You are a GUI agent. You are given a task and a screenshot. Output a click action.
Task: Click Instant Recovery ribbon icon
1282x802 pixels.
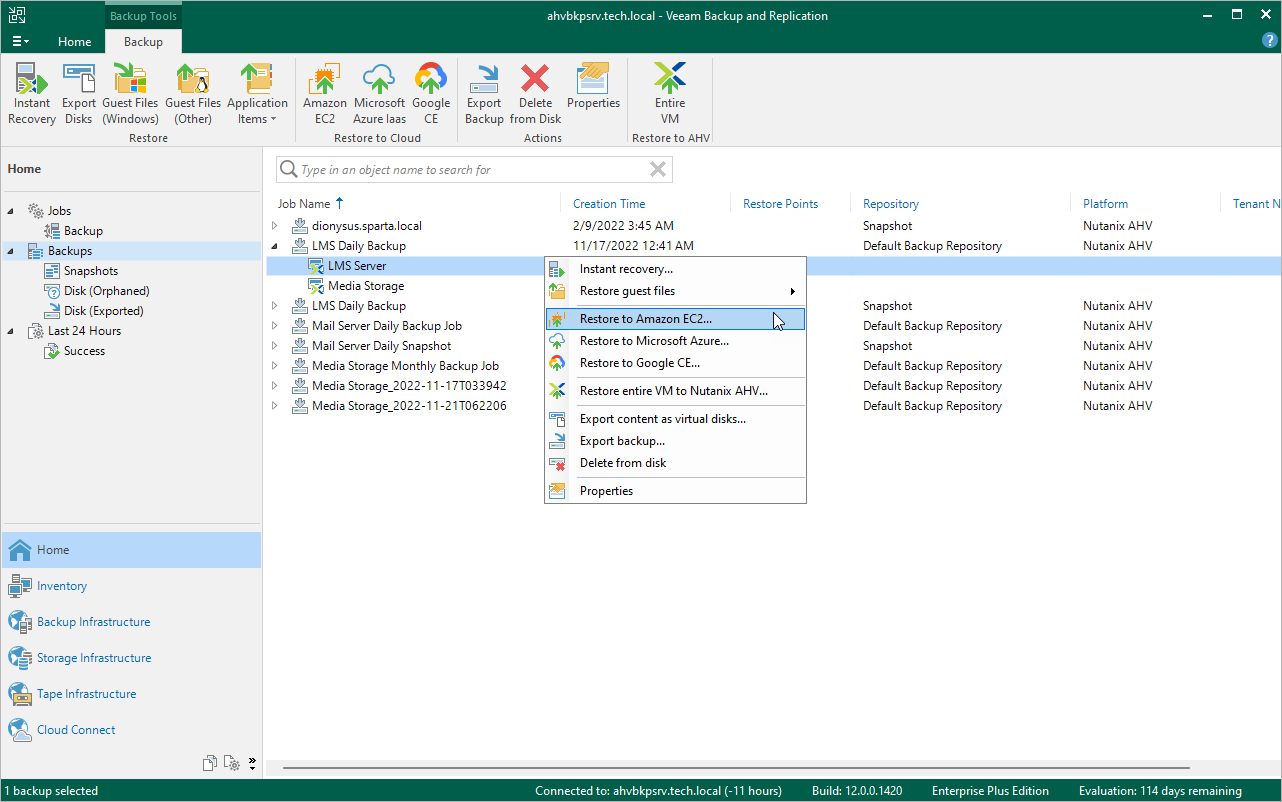32,94
